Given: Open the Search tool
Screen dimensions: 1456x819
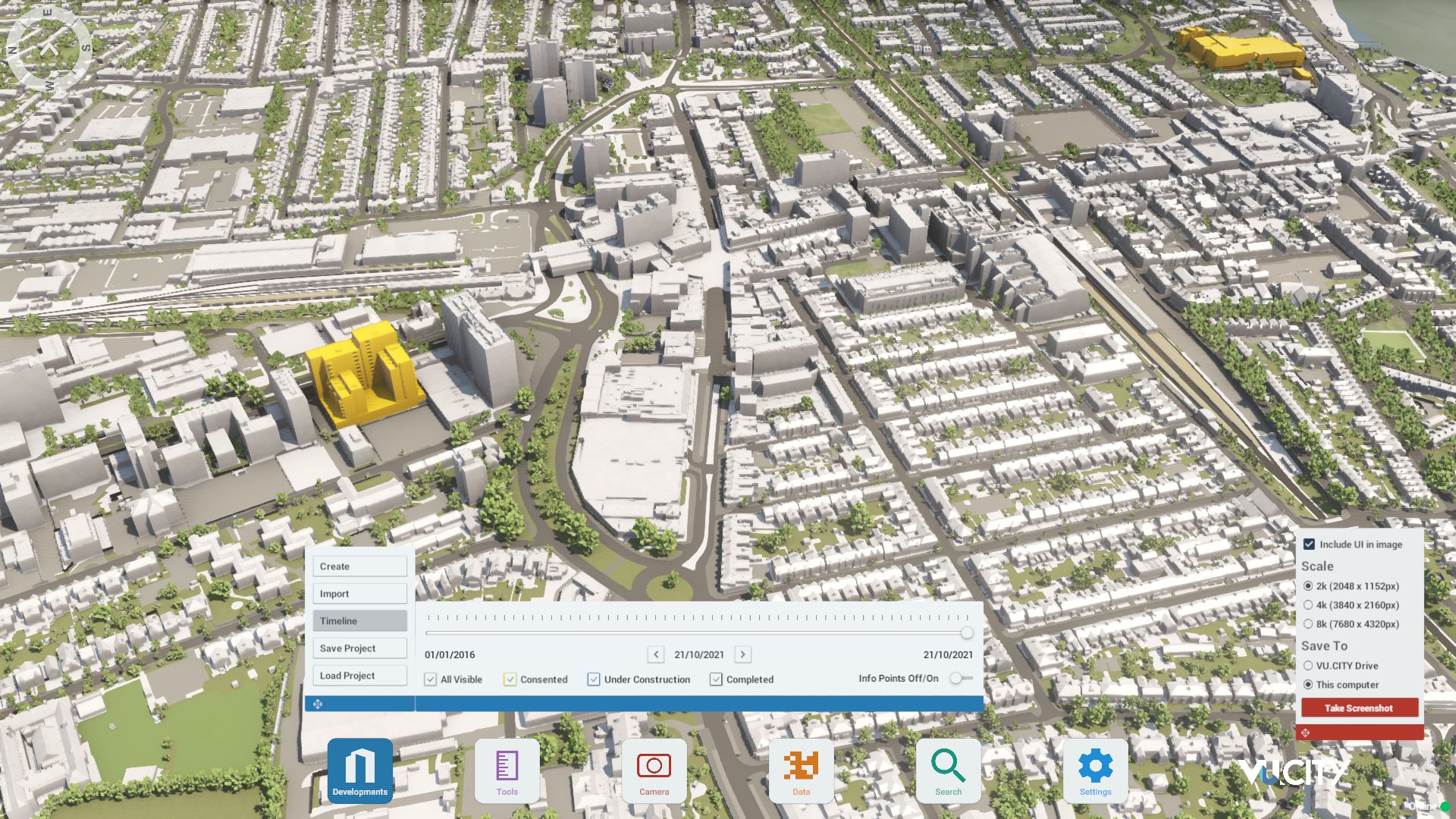Looking at the screenshot, I should click(949, 770).
